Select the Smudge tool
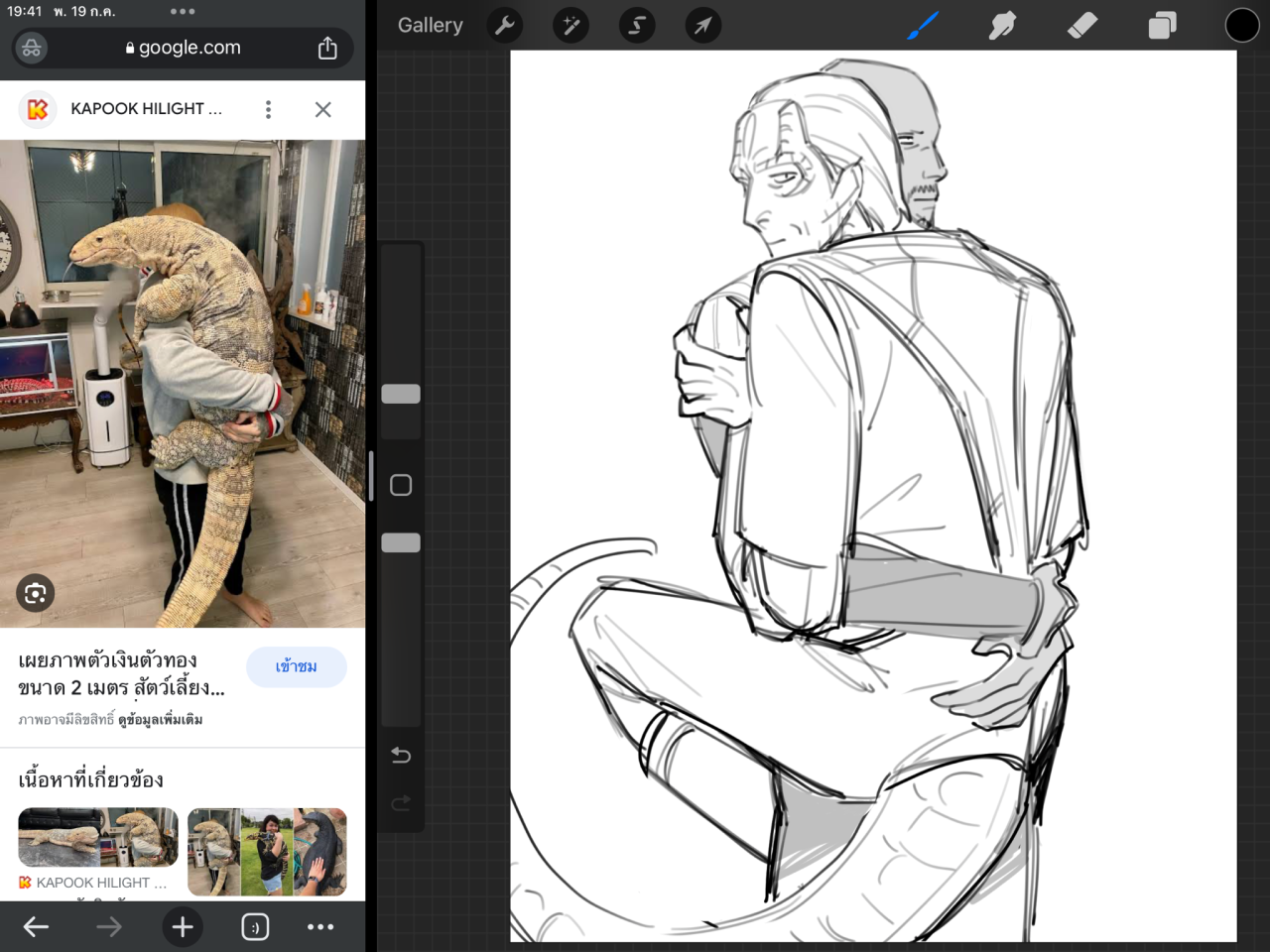1270x952 pixels. (1002, 26)
